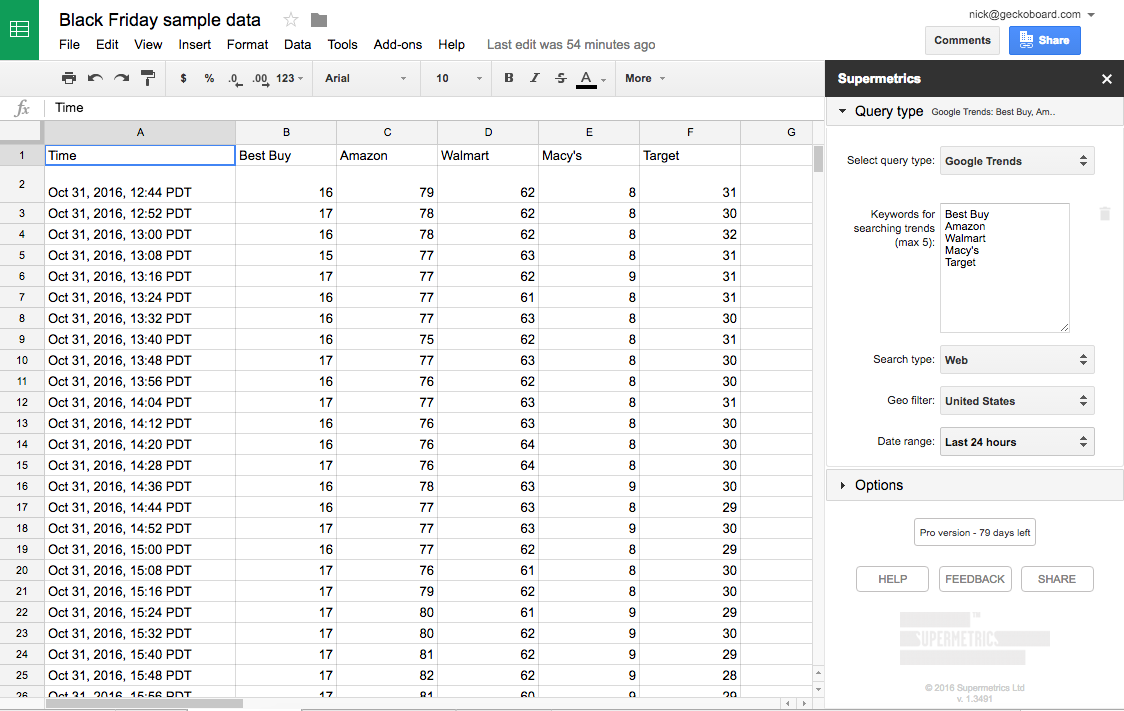The height and width of the screenshot is (711, 1124).
Task: Click the Comments button
Action: click(962, 40)
